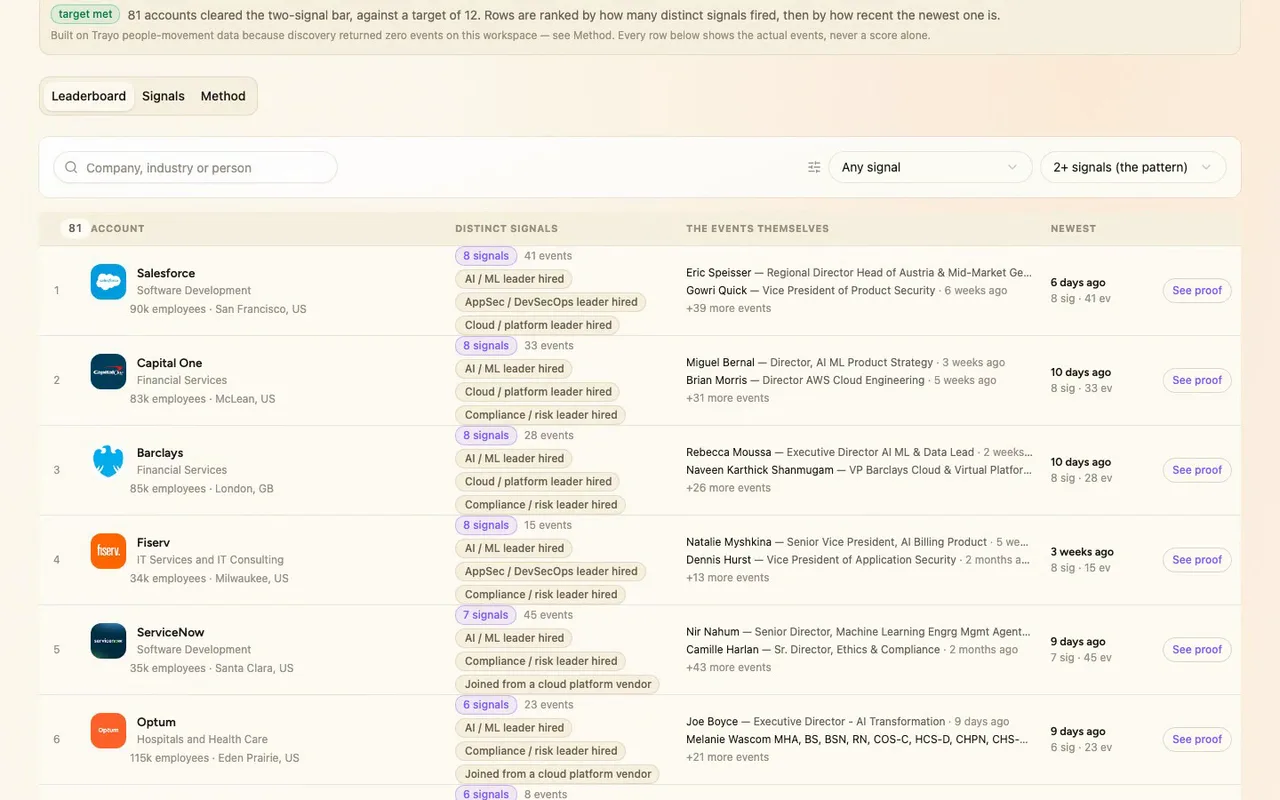Click the Joe Boyce event line

pos(847,721)
